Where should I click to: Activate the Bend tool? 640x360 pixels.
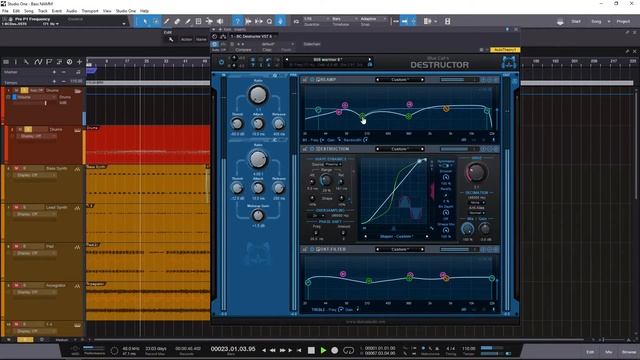click(x=209, y=21)
